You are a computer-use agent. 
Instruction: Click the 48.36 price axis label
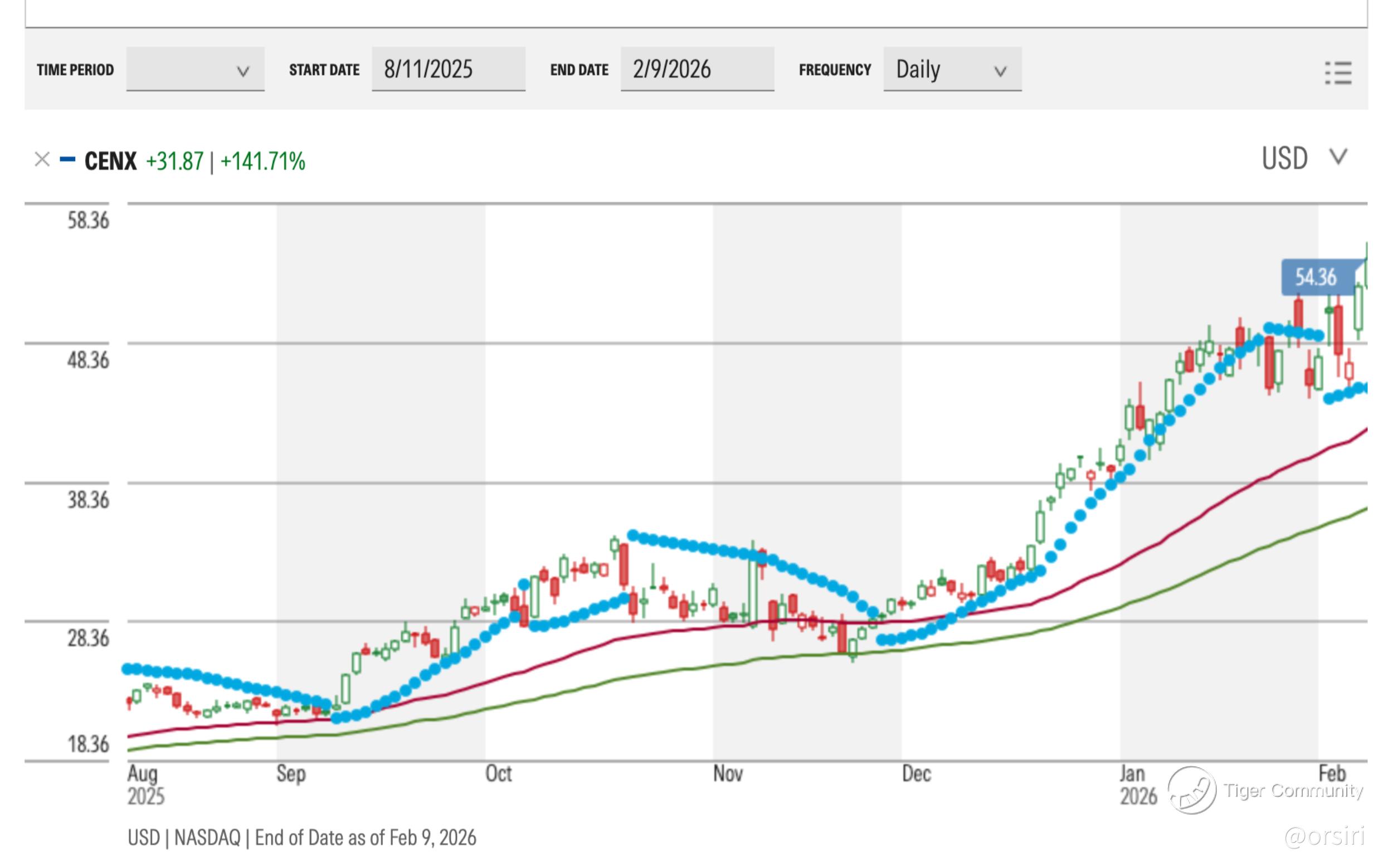(87, 360)
